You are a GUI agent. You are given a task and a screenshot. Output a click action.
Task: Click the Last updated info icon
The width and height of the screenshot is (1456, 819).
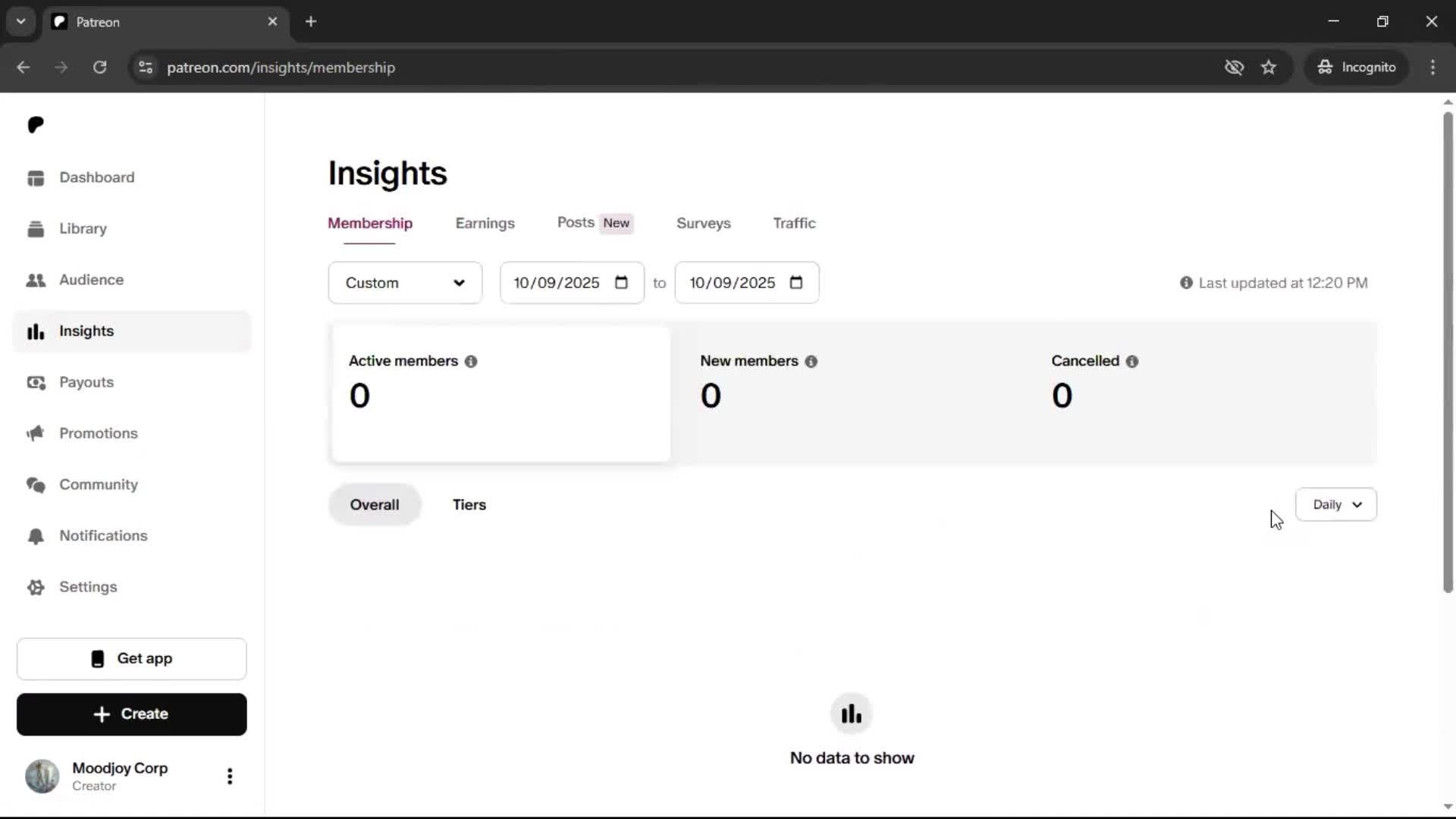(1186, 283)
